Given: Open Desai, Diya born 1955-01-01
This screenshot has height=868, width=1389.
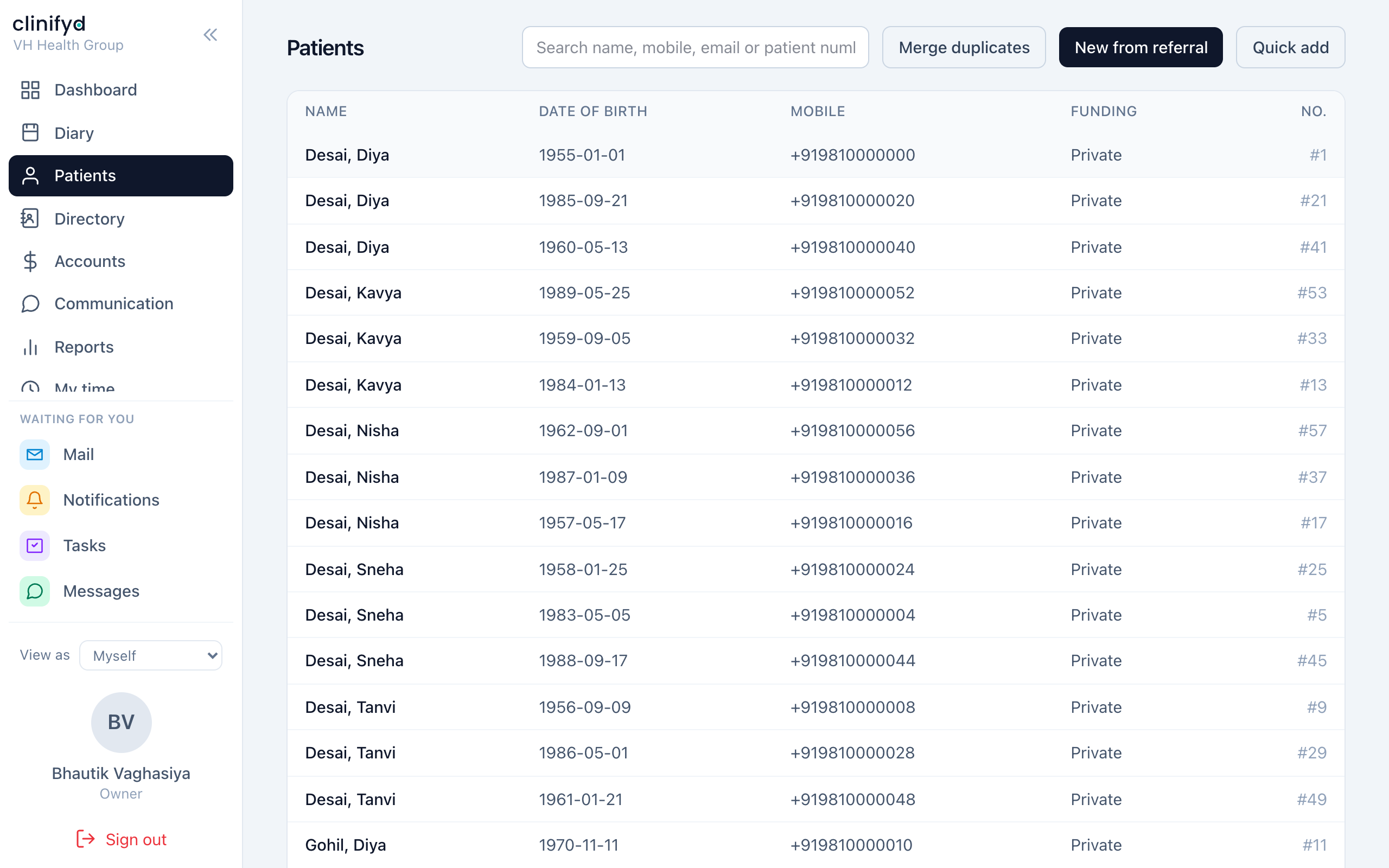Looking at the screenshot, I should [815, 155].
